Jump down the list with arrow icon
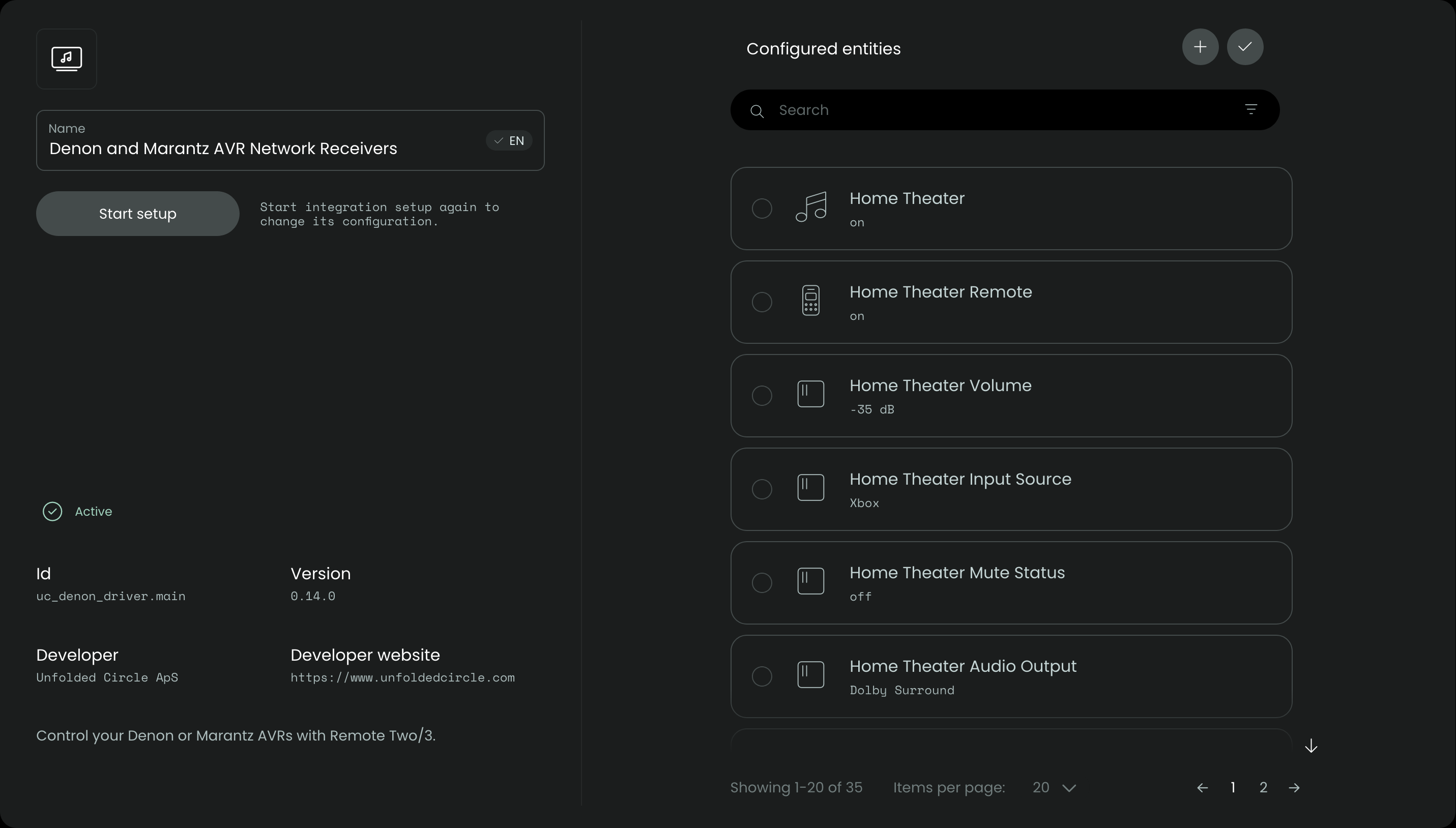Screen dimensions: 1456x828 pyautogui.click(x=1311, y=746)
